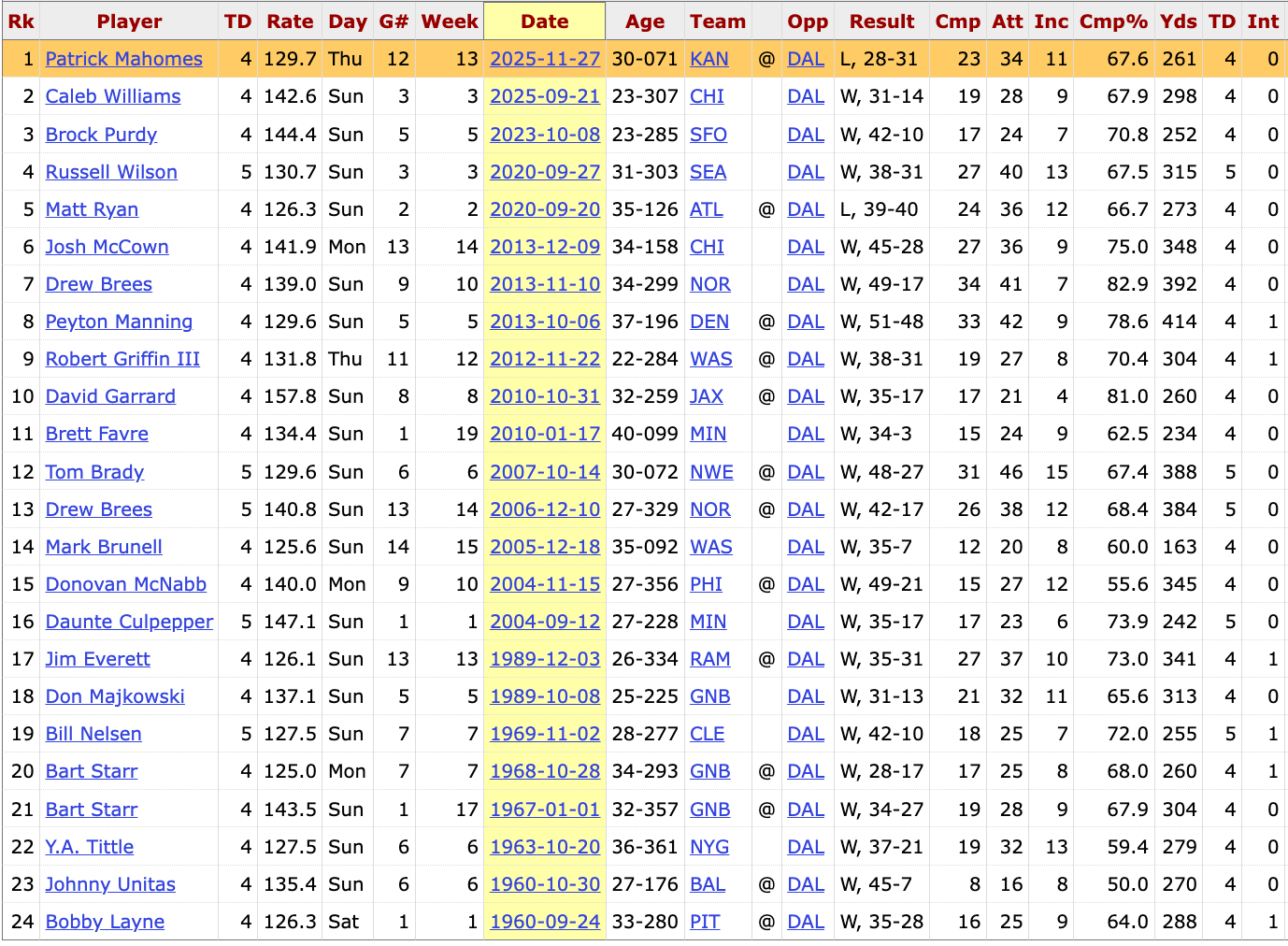1288x946 pixels.
Task: Open the 1967-01-01 game boxscore
Action: tap(545, 810)
